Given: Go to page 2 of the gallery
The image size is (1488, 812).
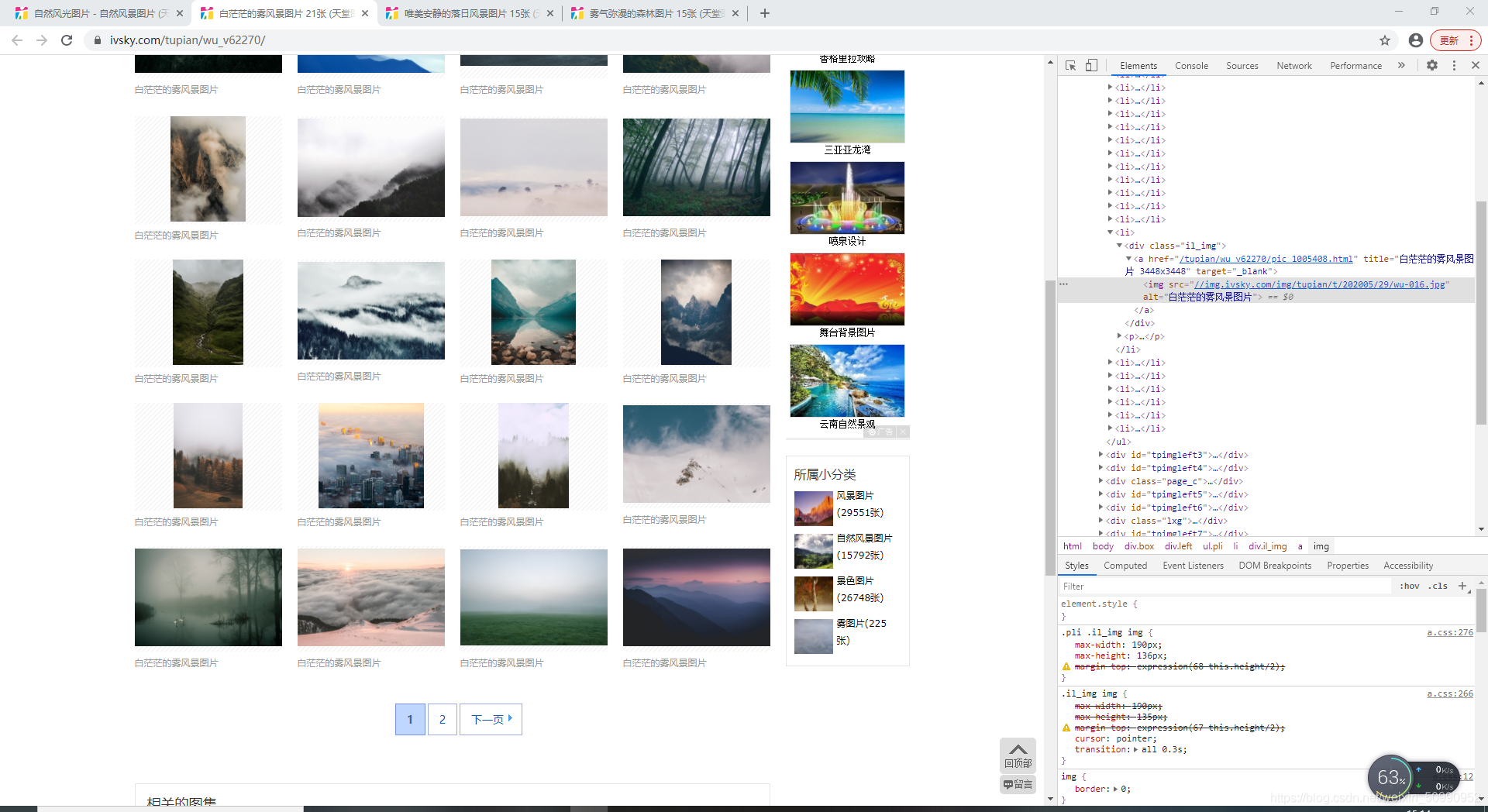Looking at the screenshot, I should coord(443,720).
